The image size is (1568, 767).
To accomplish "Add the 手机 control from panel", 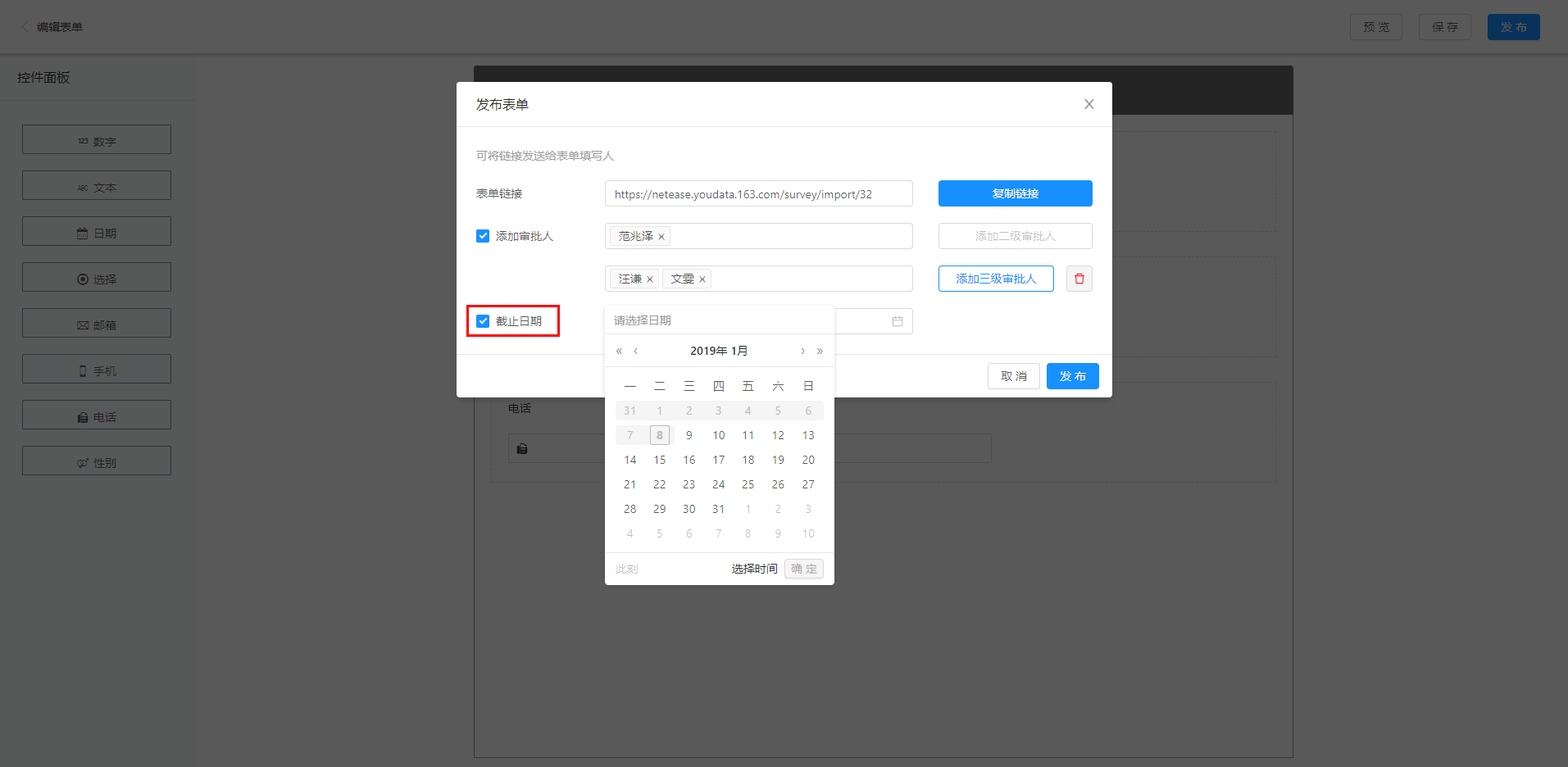I will coord(97,369).
